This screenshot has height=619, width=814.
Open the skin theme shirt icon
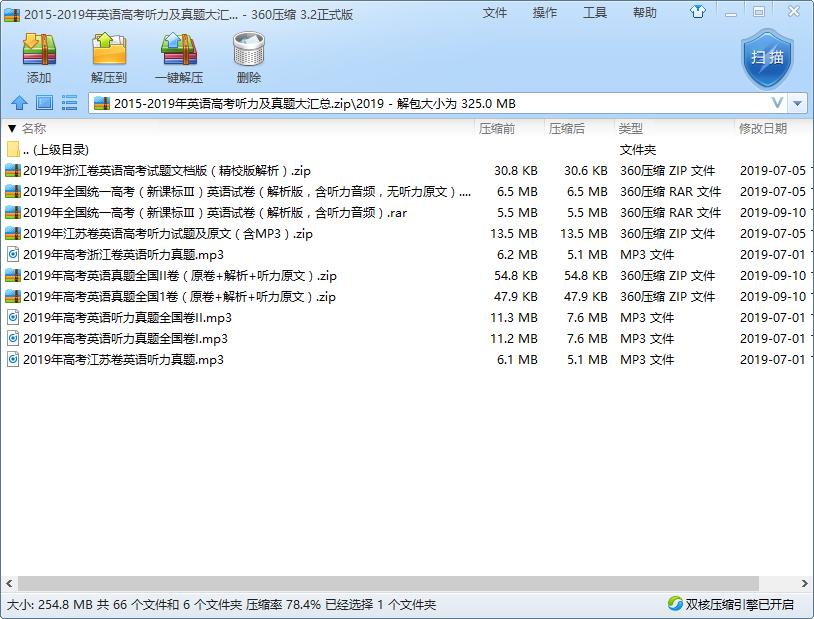tap(698, 13)
